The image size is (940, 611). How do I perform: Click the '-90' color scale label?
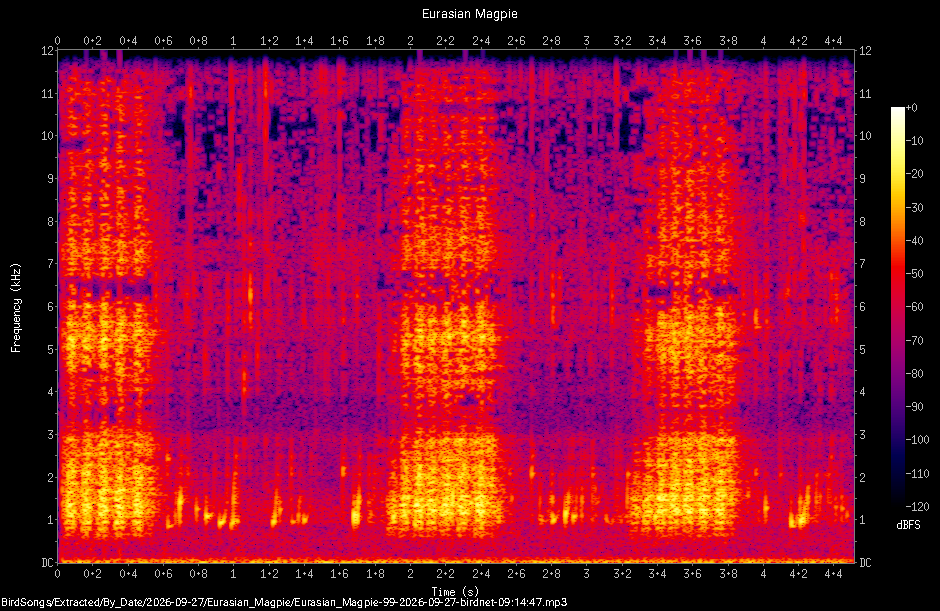click(915, 407)
